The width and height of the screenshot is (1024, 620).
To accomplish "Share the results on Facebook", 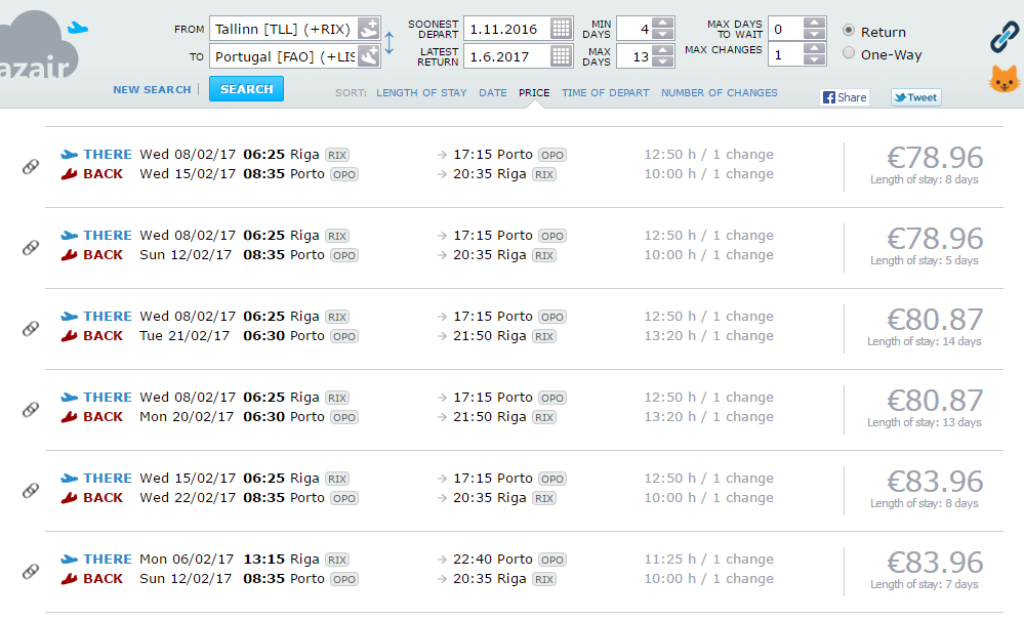I will (x=844, y=97).
